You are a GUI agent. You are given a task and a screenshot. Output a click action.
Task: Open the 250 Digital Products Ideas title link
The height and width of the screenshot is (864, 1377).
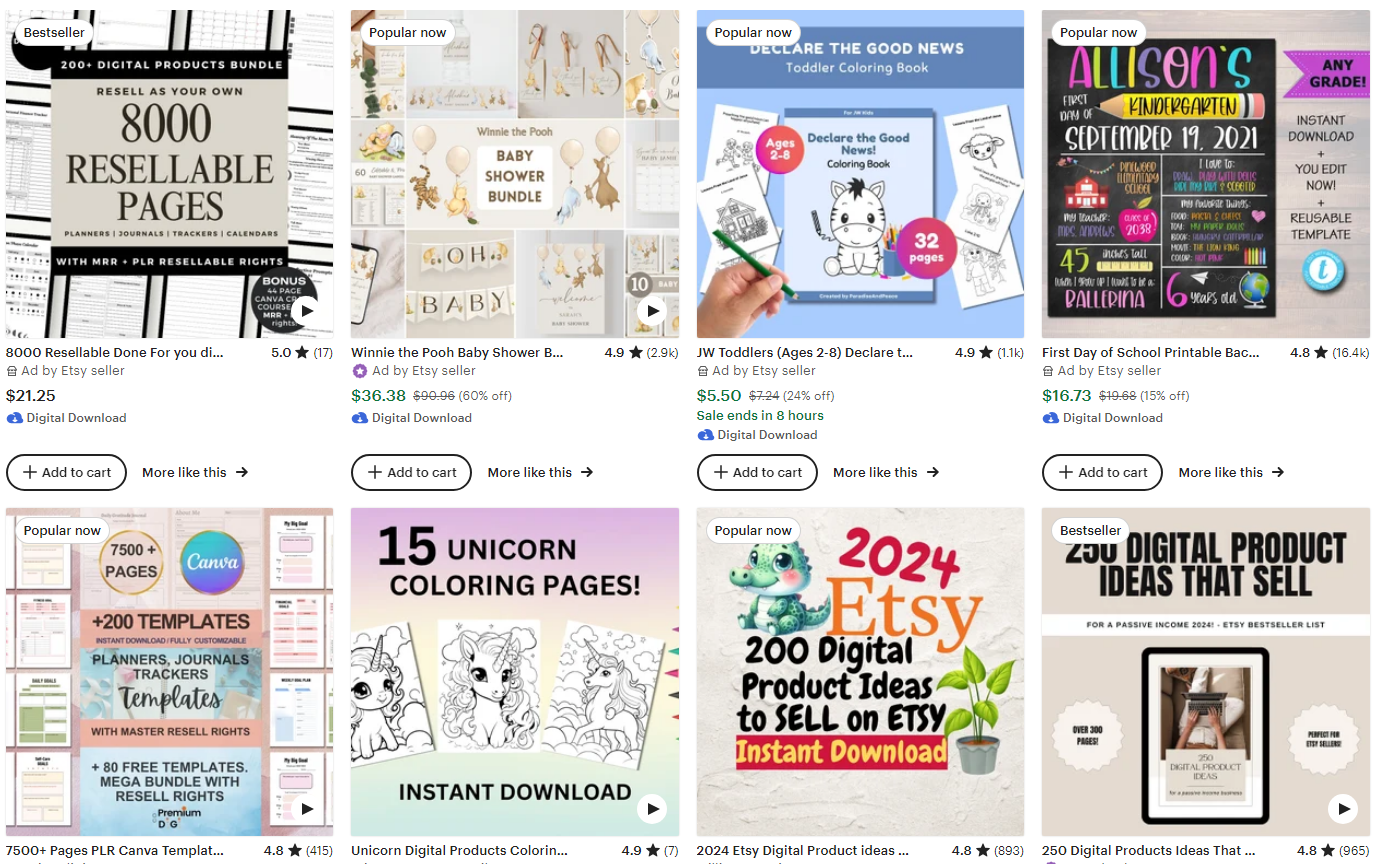[1148, 850]
